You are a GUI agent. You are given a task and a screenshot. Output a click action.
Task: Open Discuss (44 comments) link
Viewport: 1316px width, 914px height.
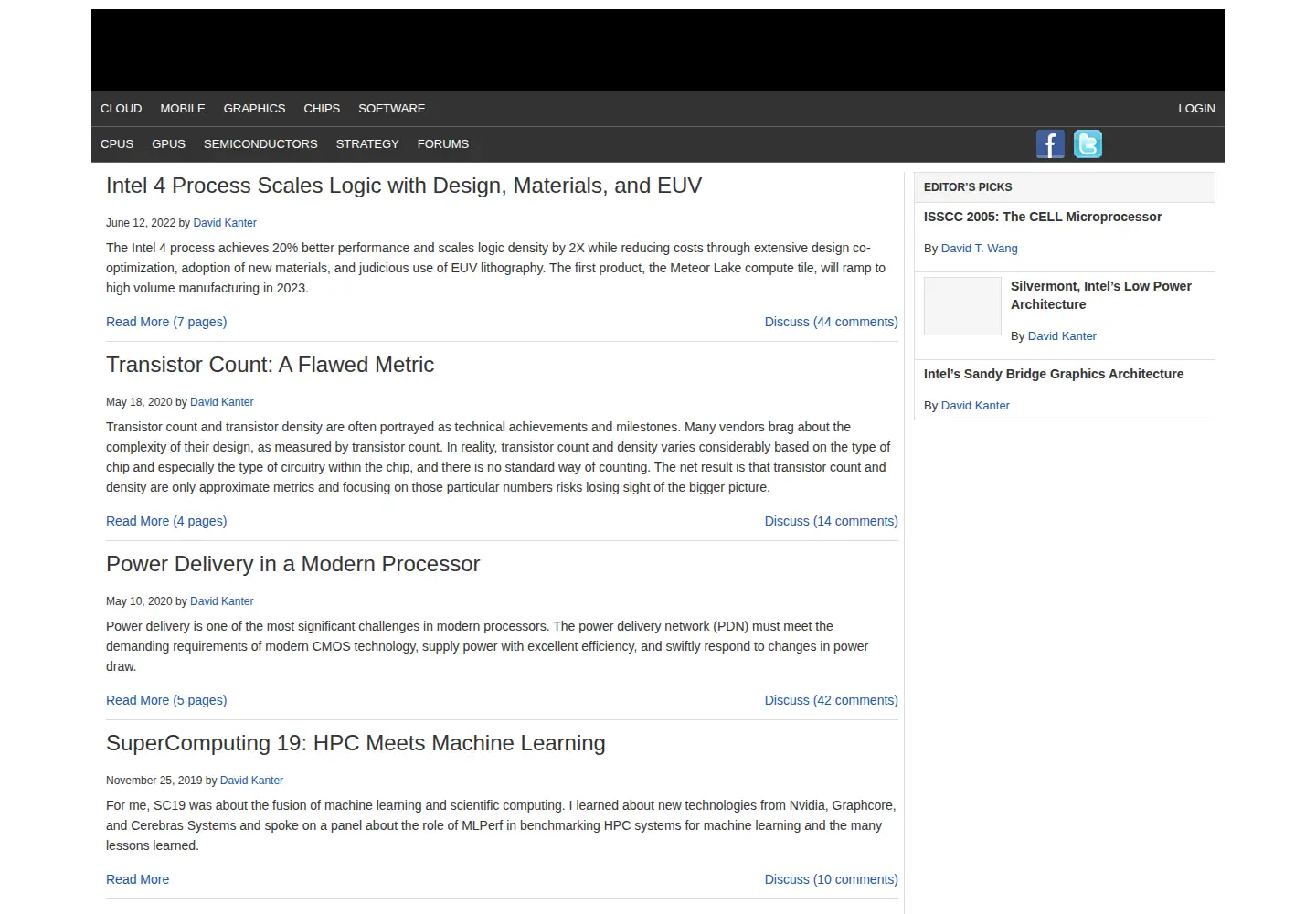coord(832,322)
